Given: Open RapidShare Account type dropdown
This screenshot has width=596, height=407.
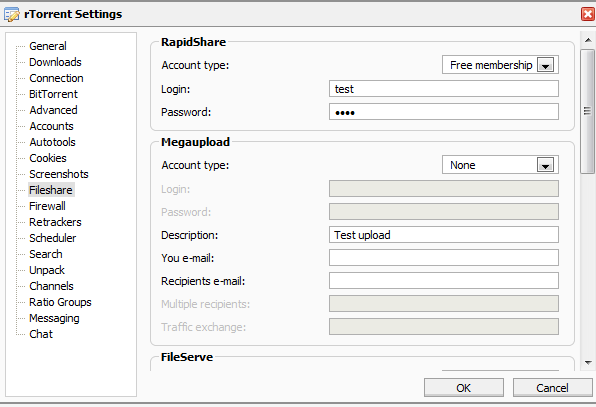Looking at the screenshot, I should coord(500,65).
